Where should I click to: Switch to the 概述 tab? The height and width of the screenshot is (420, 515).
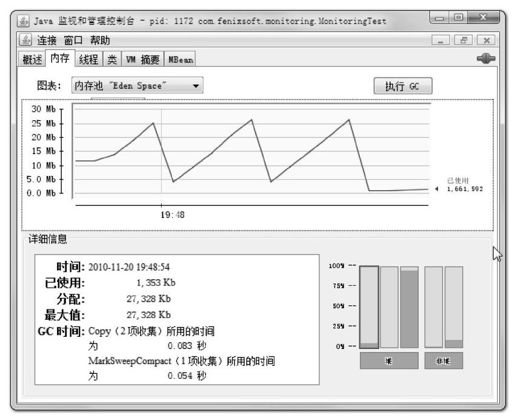pos(32,60)
